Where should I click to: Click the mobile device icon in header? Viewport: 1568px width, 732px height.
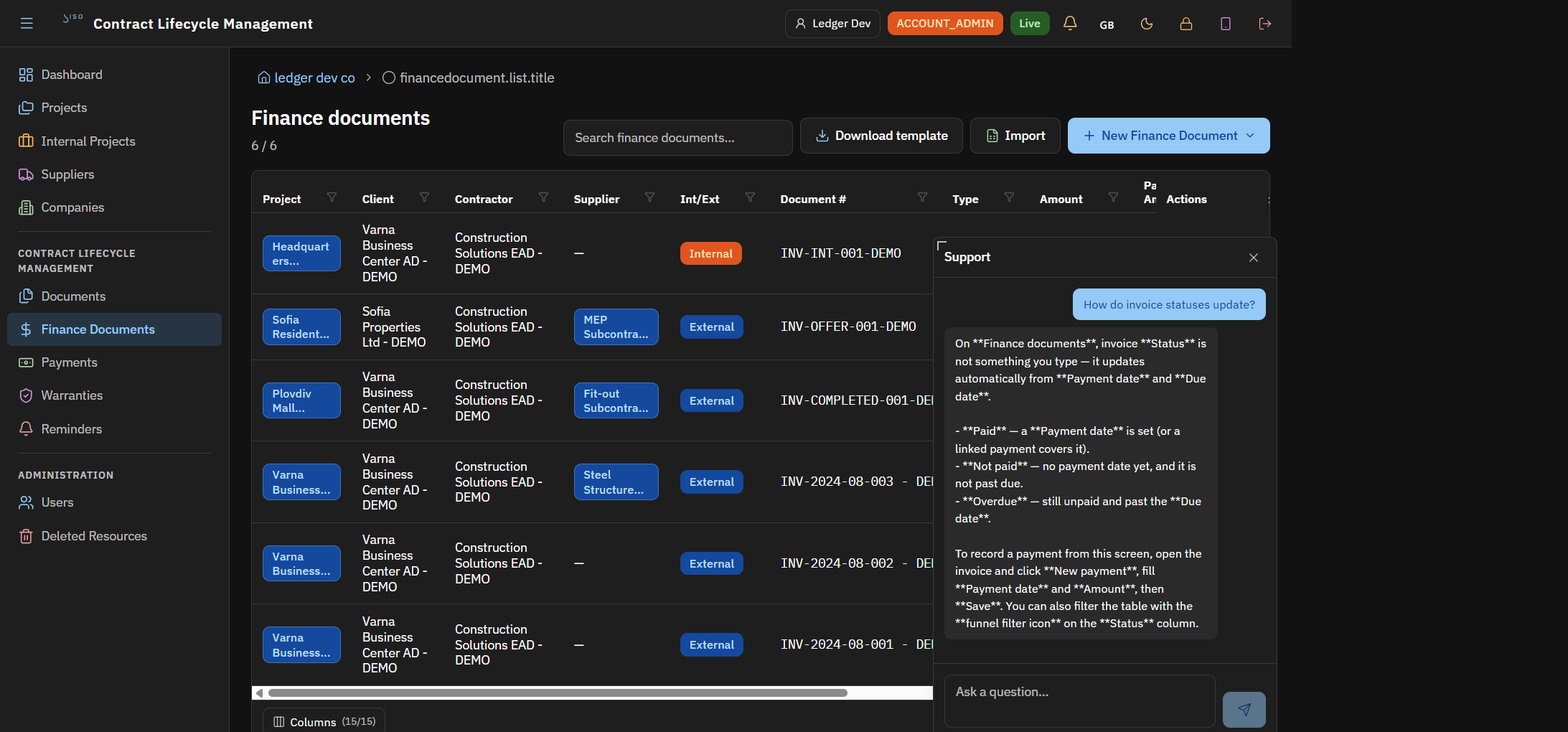[1226, 24]
